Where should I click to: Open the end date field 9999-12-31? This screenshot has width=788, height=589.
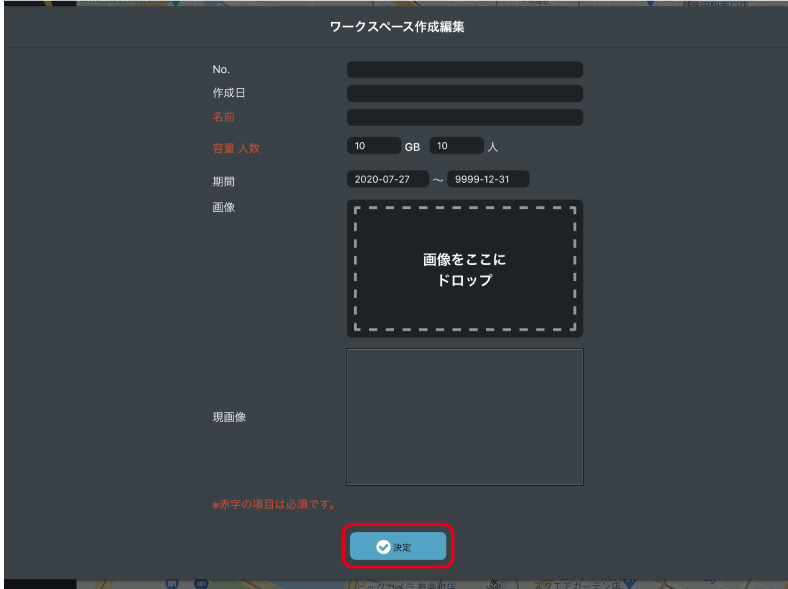click(488, 180)
